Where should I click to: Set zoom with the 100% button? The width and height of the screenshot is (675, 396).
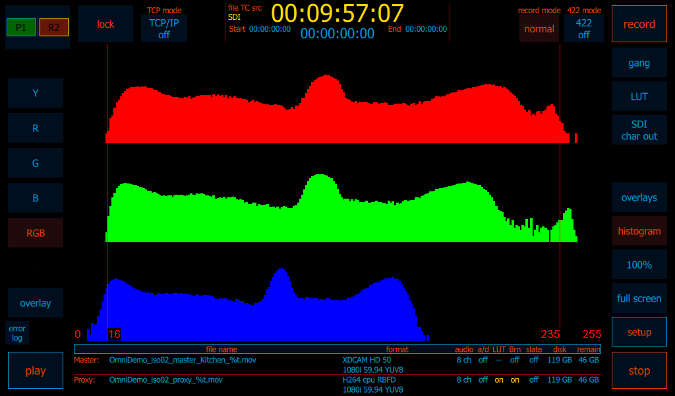(x=639, y=265)
